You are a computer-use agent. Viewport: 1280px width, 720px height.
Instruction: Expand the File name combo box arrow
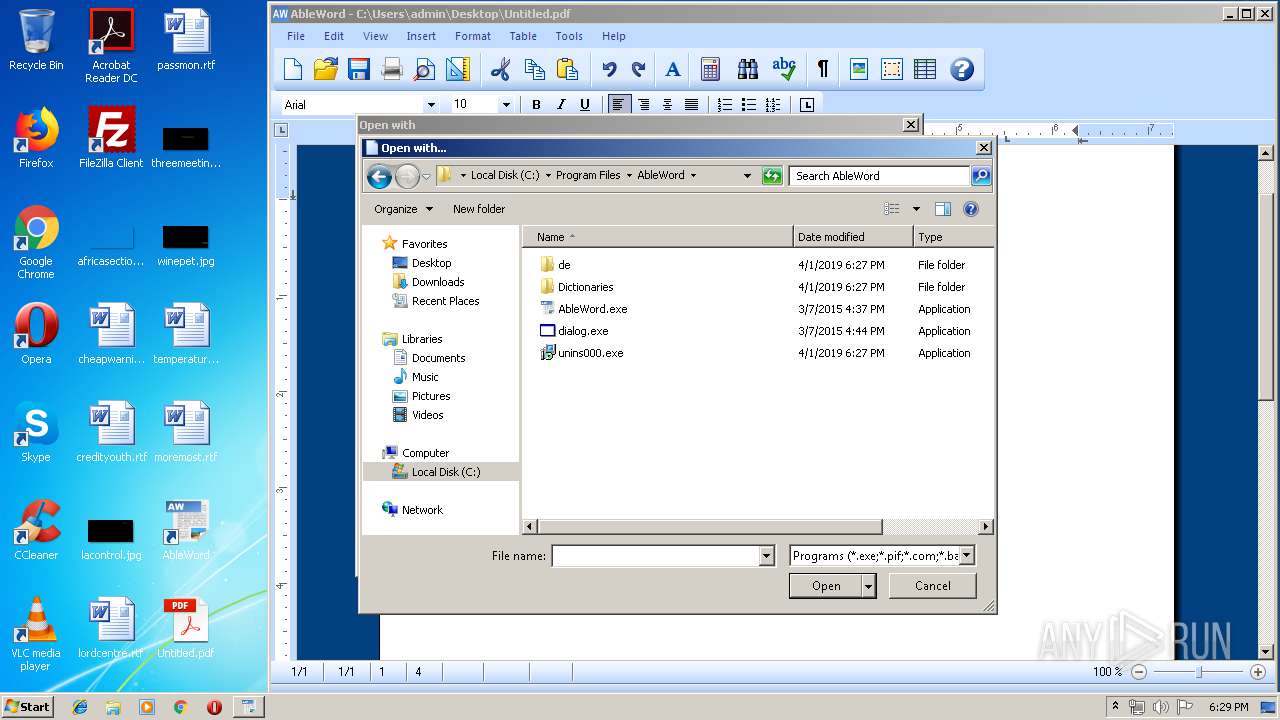(767, 556)
